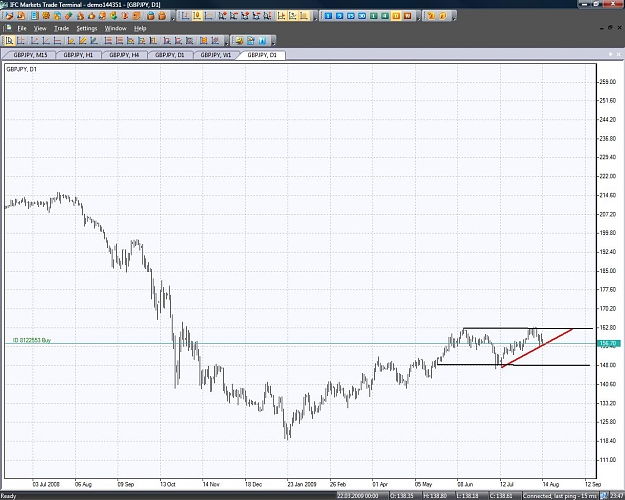Viewport: 625px width, 500px height.
Task: Click the second orange help icon
Action: pos(442,16)
